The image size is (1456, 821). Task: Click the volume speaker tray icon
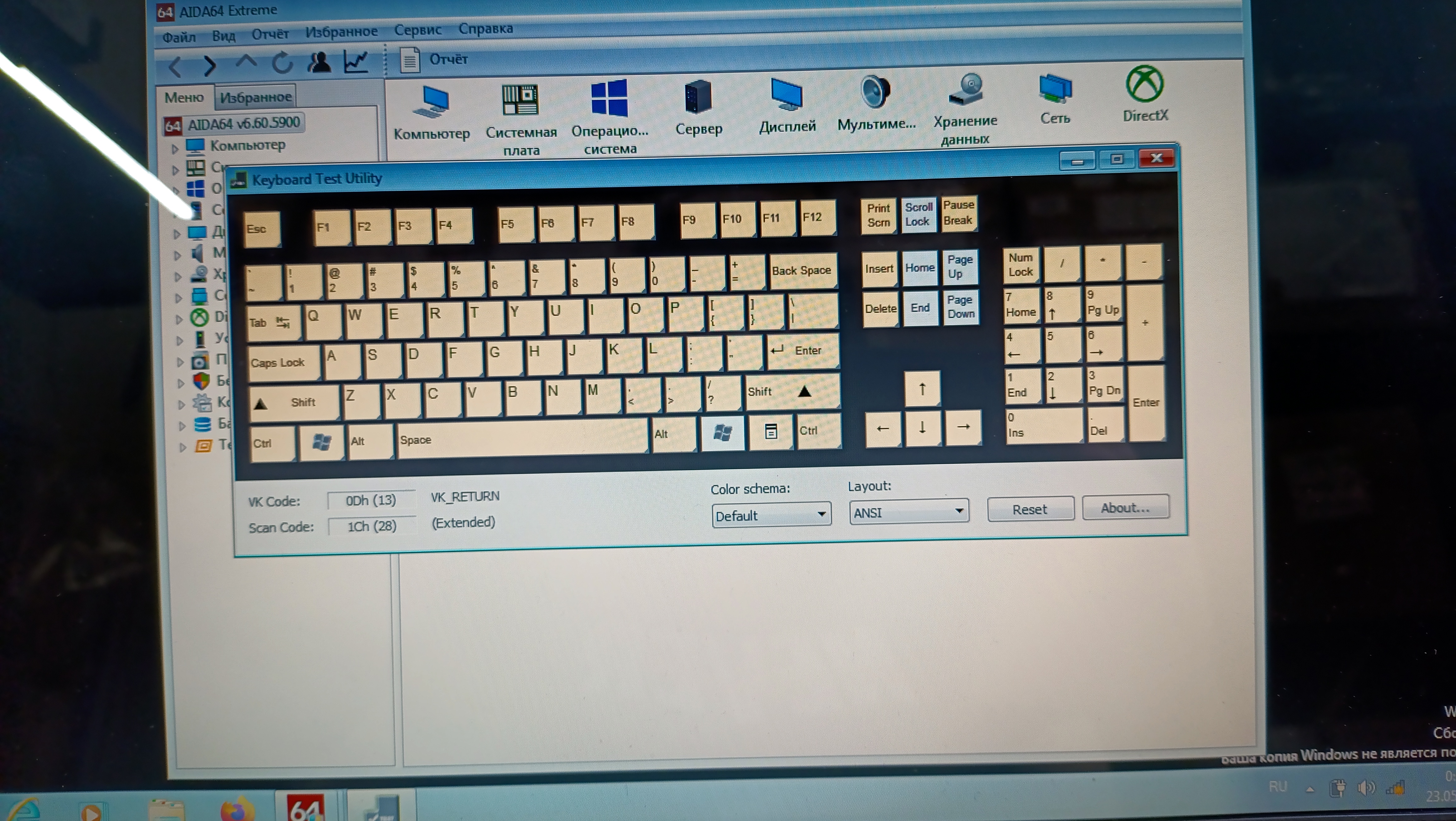[x=1366, y=788]
